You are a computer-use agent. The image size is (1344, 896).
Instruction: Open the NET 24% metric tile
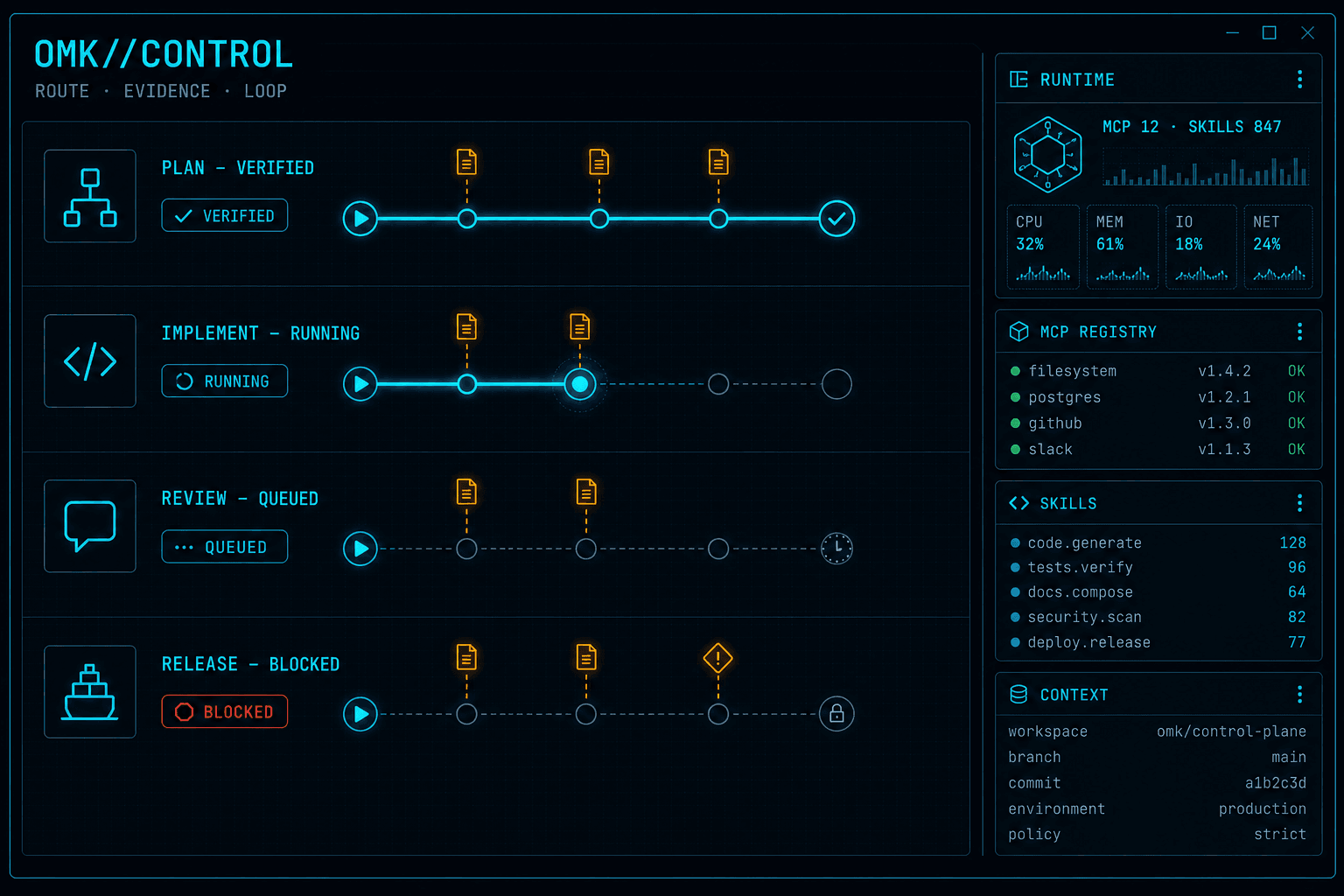1279,247
